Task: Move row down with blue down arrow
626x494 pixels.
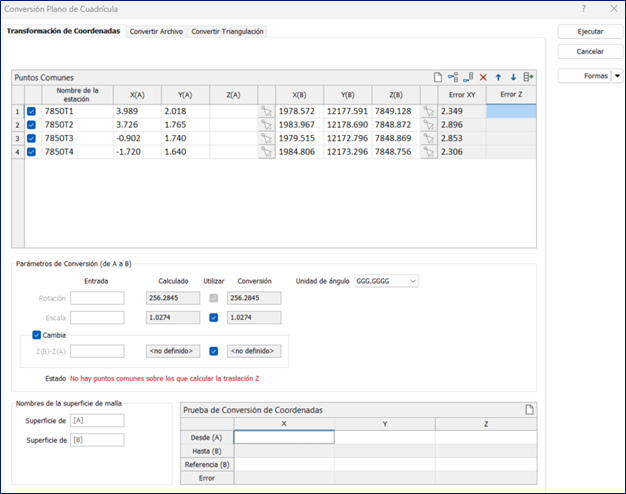Action: (x=514, y=77)
